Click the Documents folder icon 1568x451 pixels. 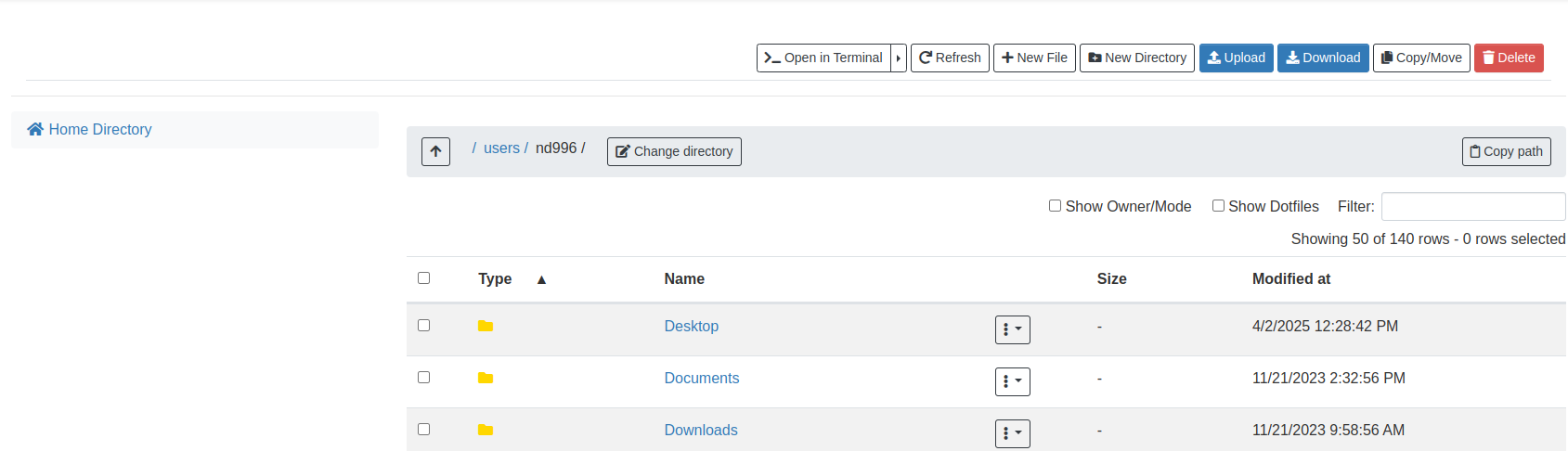click(486, 379)
